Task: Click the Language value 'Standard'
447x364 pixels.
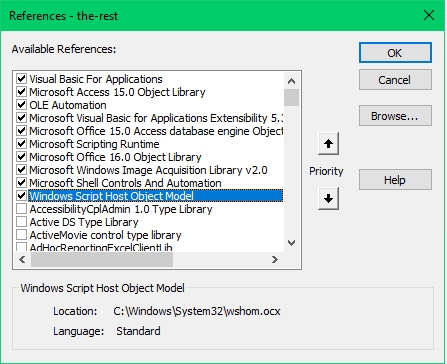Action: pyautogui.click(x=138, y=331)
